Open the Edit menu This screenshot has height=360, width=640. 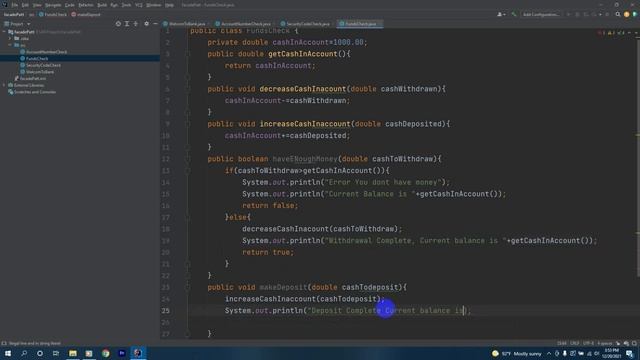pyautogui.click(x=25, y=5)
